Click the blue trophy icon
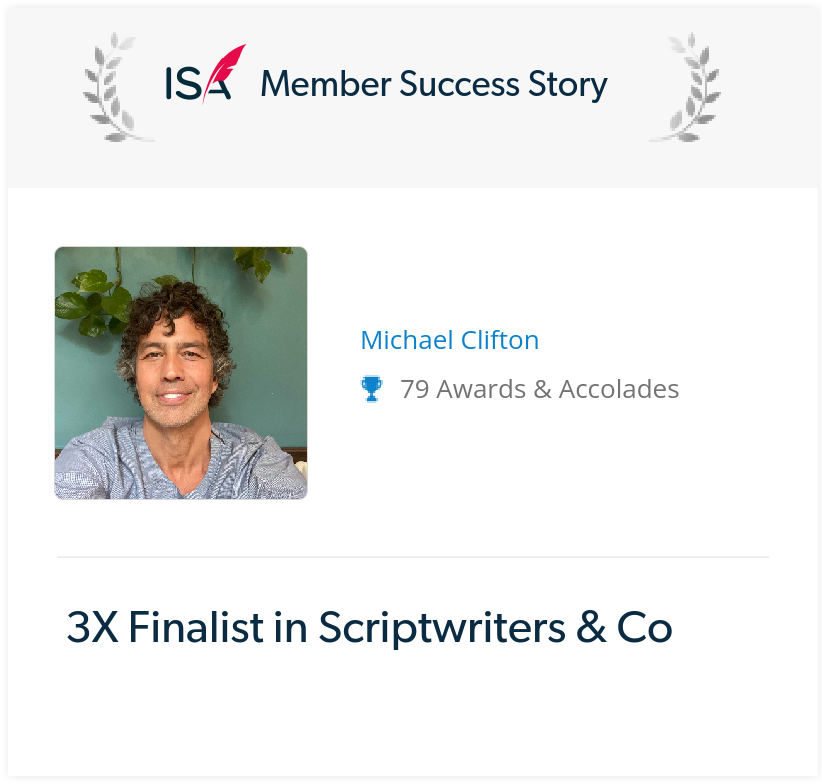 (x=372, y=389)
